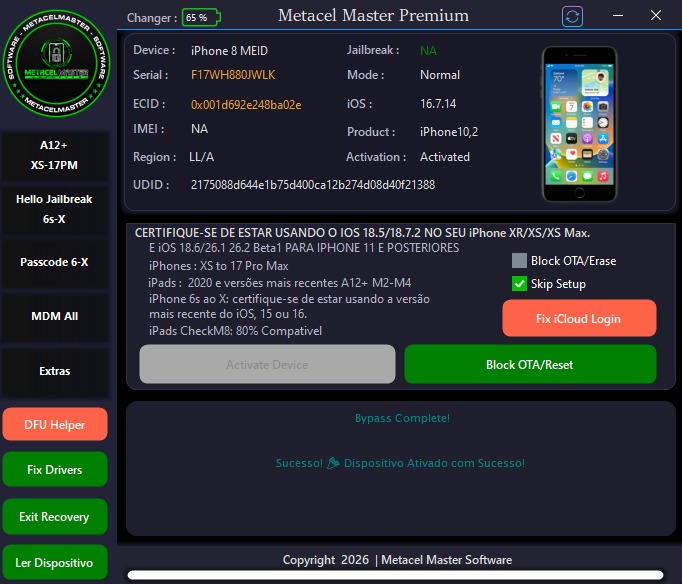Click the green Jailbreak NA value
Screen dimensions: 682x584
pos(428,51)
